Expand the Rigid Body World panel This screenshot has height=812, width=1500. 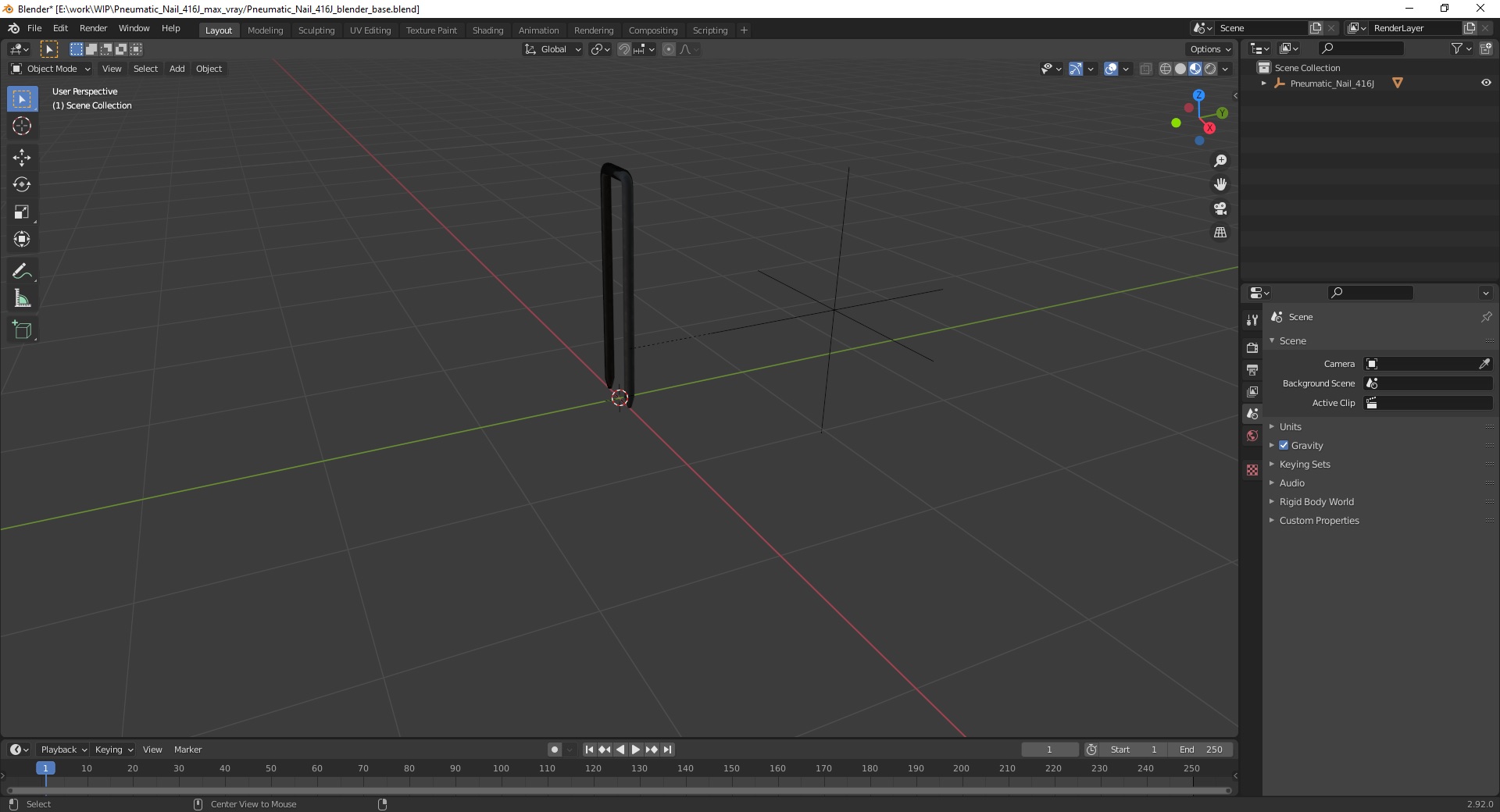pyautogui.click(x=1316, y=502)
